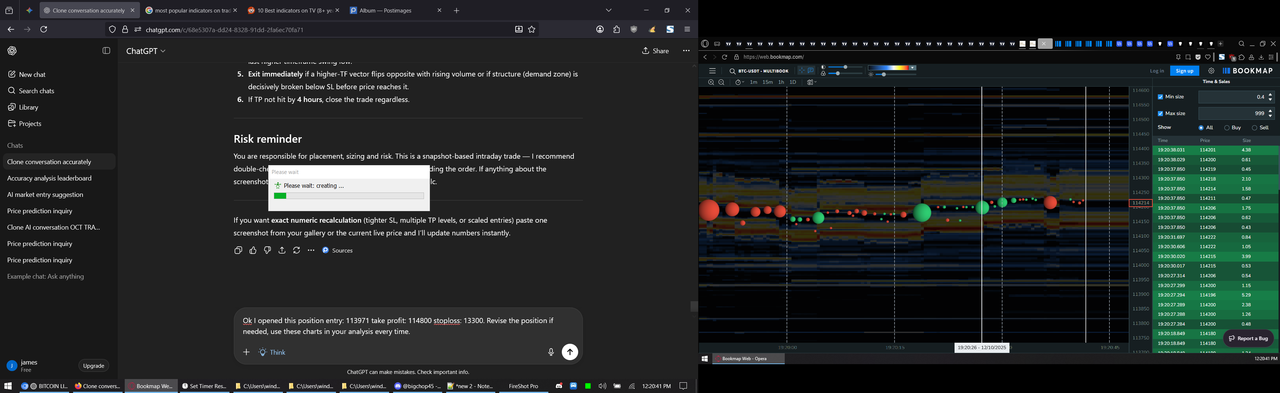Thumbs down the ChatGPT response
The height and width of the screenshot is (393, 1280).
point(267,250)
